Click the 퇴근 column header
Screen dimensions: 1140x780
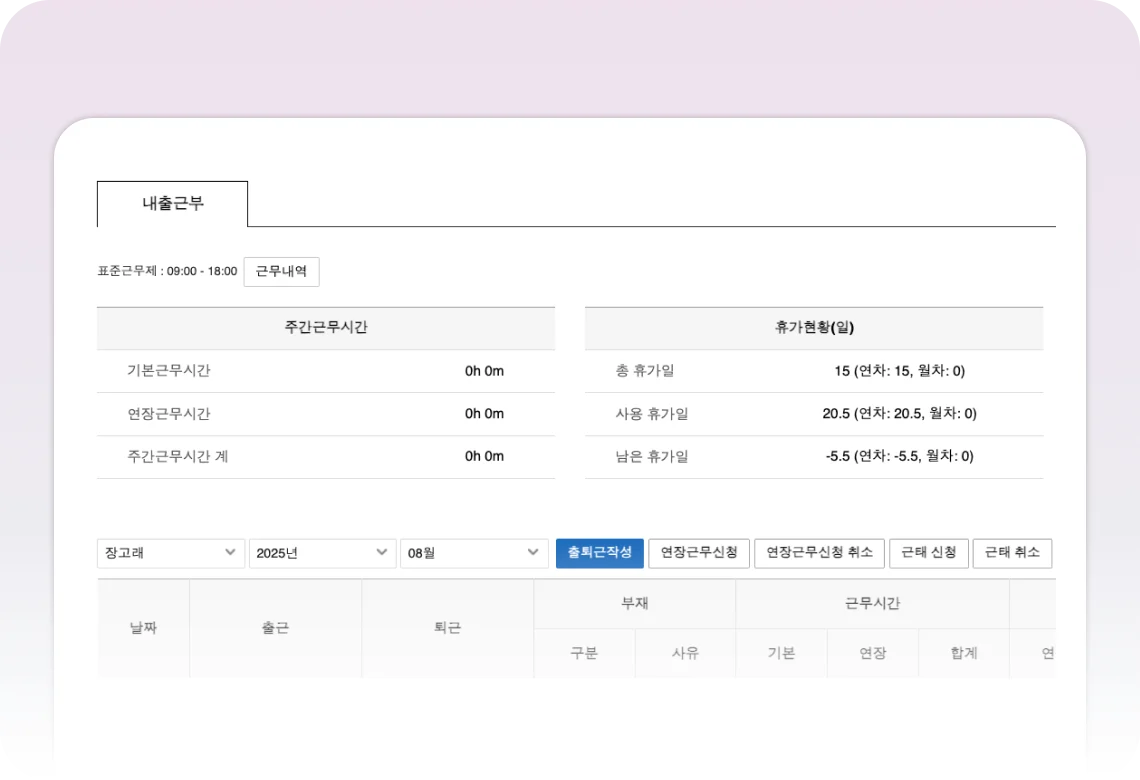448,628
